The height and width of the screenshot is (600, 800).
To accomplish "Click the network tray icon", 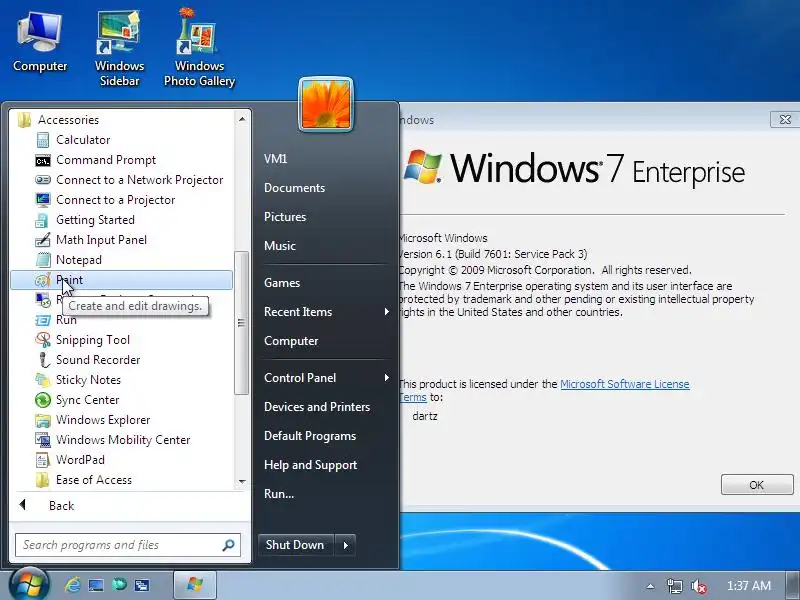I will click(674, 587).
